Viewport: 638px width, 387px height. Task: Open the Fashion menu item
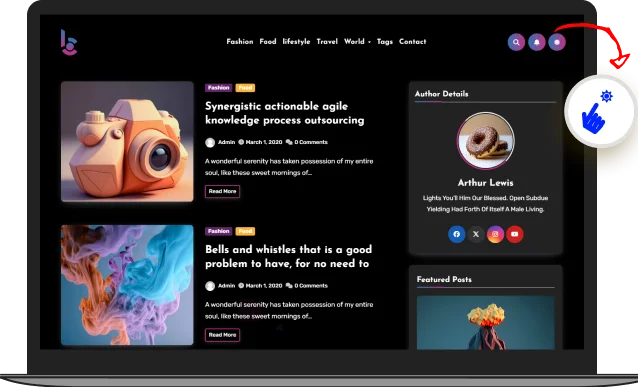pos(240,42)
